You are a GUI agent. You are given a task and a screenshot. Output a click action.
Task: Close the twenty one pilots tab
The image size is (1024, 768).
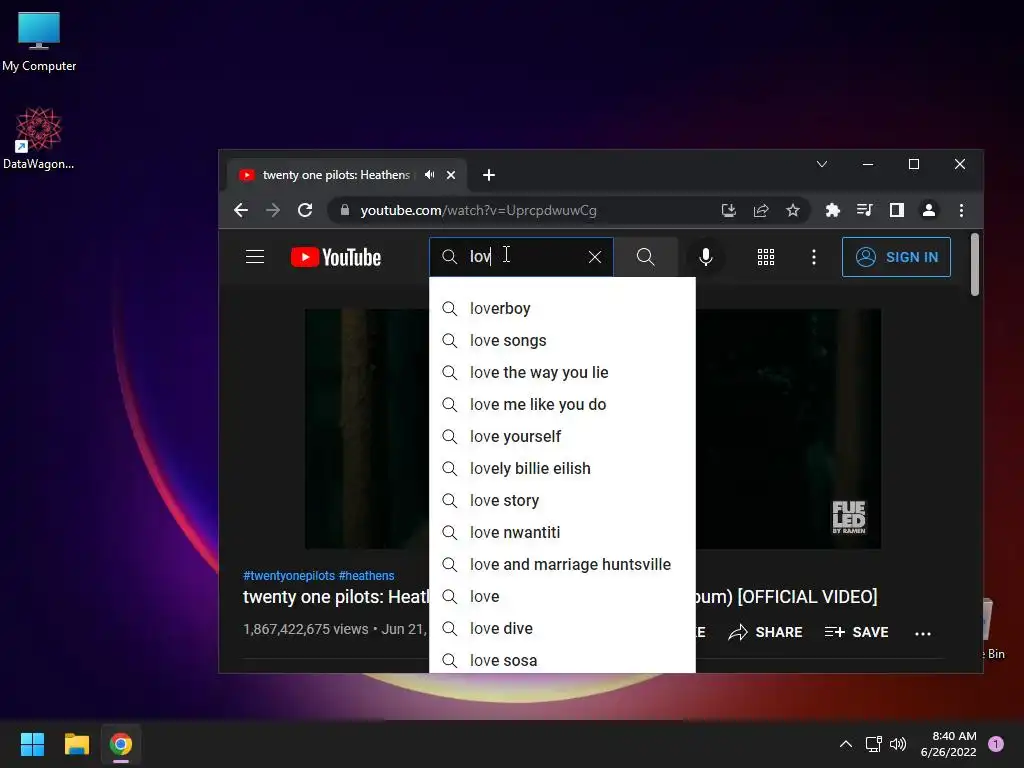[451, 175]
